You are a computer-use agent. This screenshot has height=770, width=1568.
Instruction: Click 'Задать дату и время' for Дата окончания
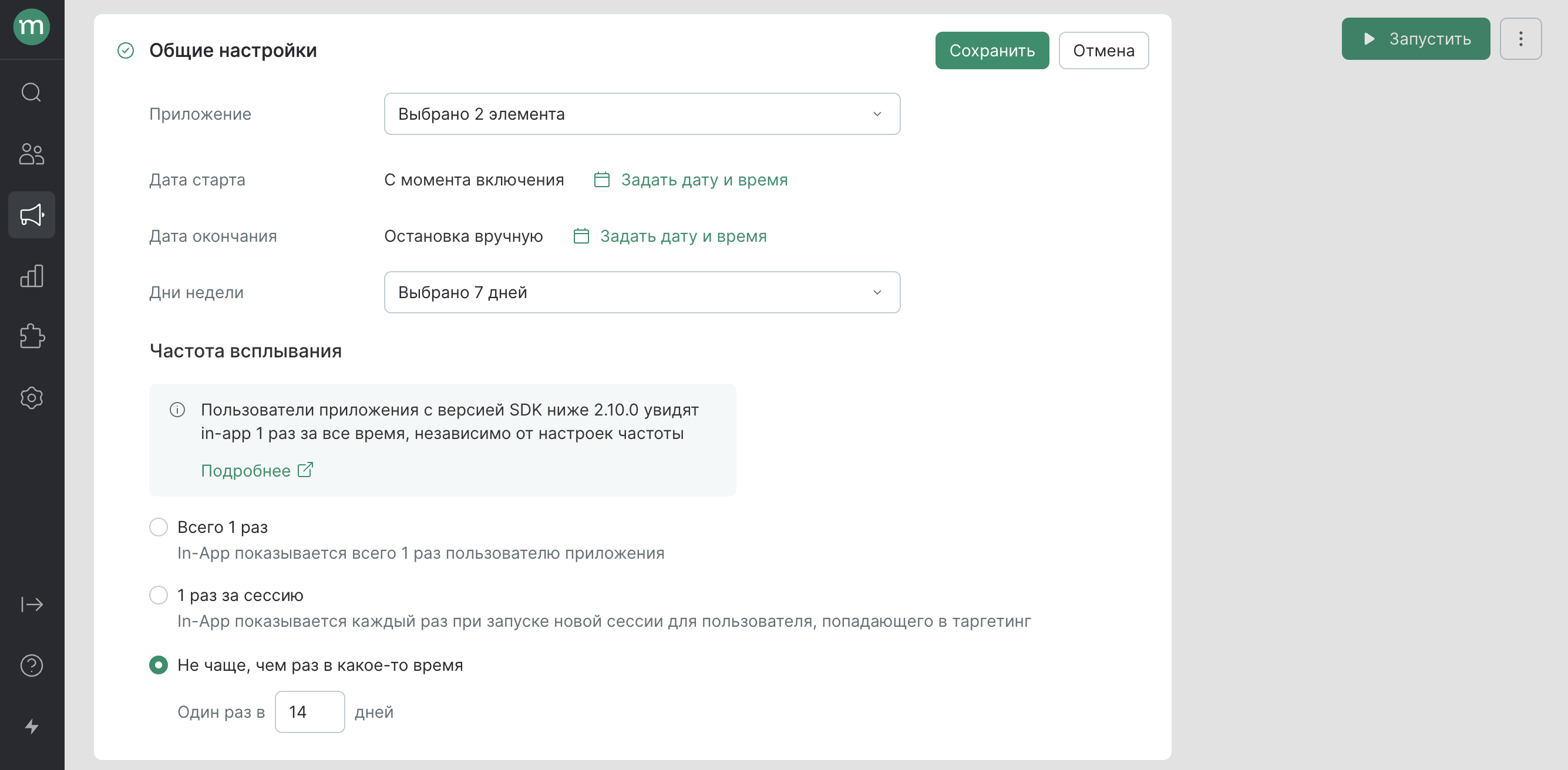(x=684, y=236)
